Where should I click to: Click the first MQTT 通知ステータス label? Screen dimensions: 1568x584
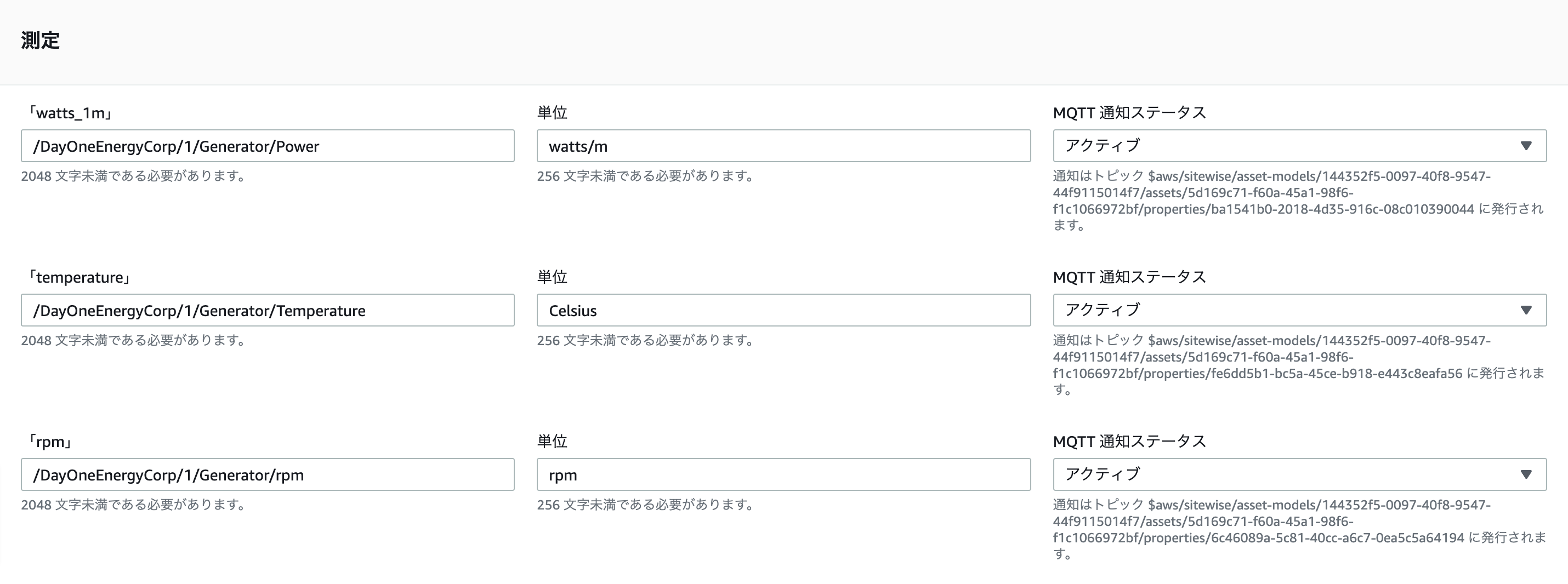click(1128, 112)
